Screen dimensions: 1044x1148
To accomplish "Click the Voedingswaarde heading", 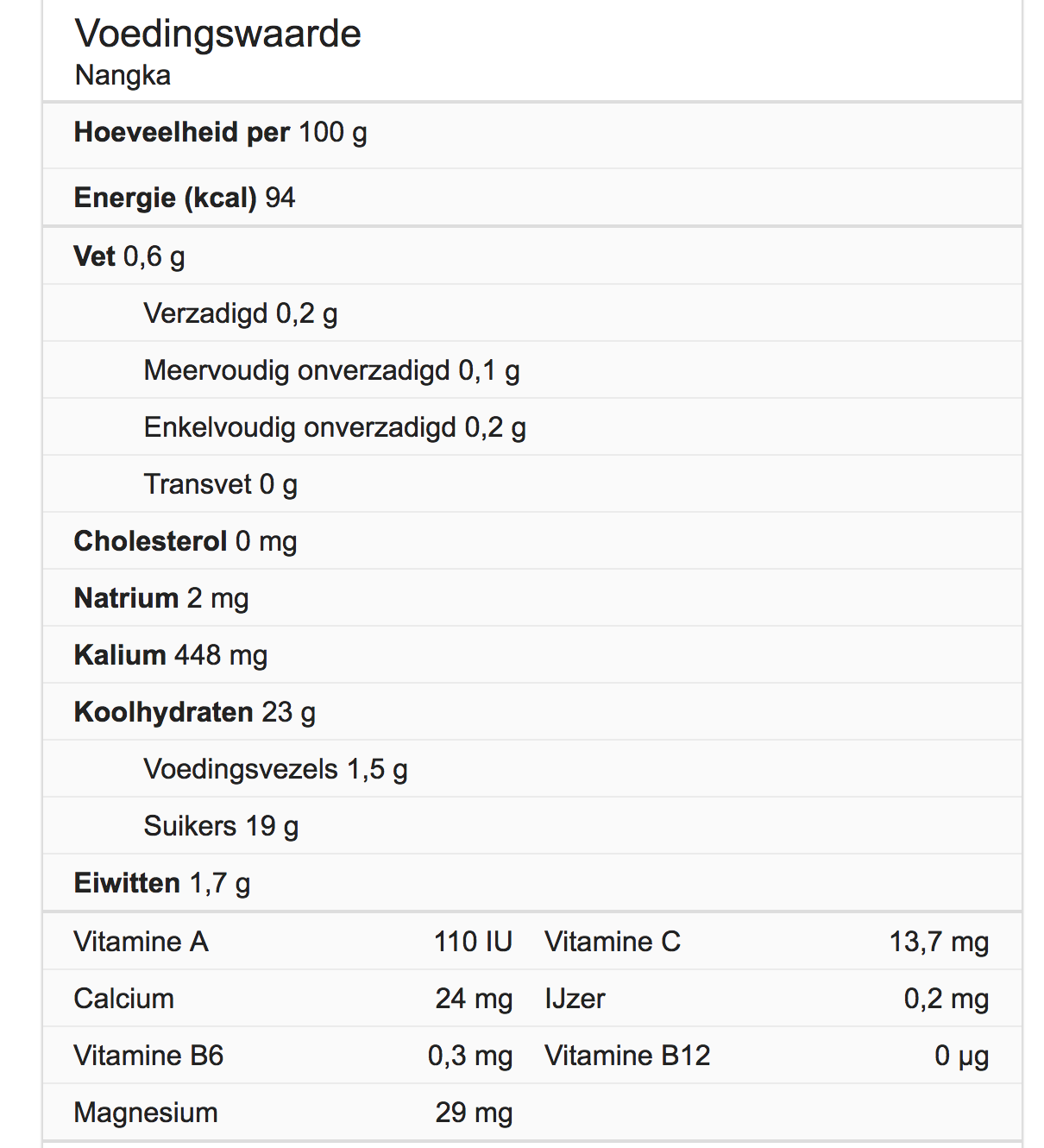I will point(217,34).
